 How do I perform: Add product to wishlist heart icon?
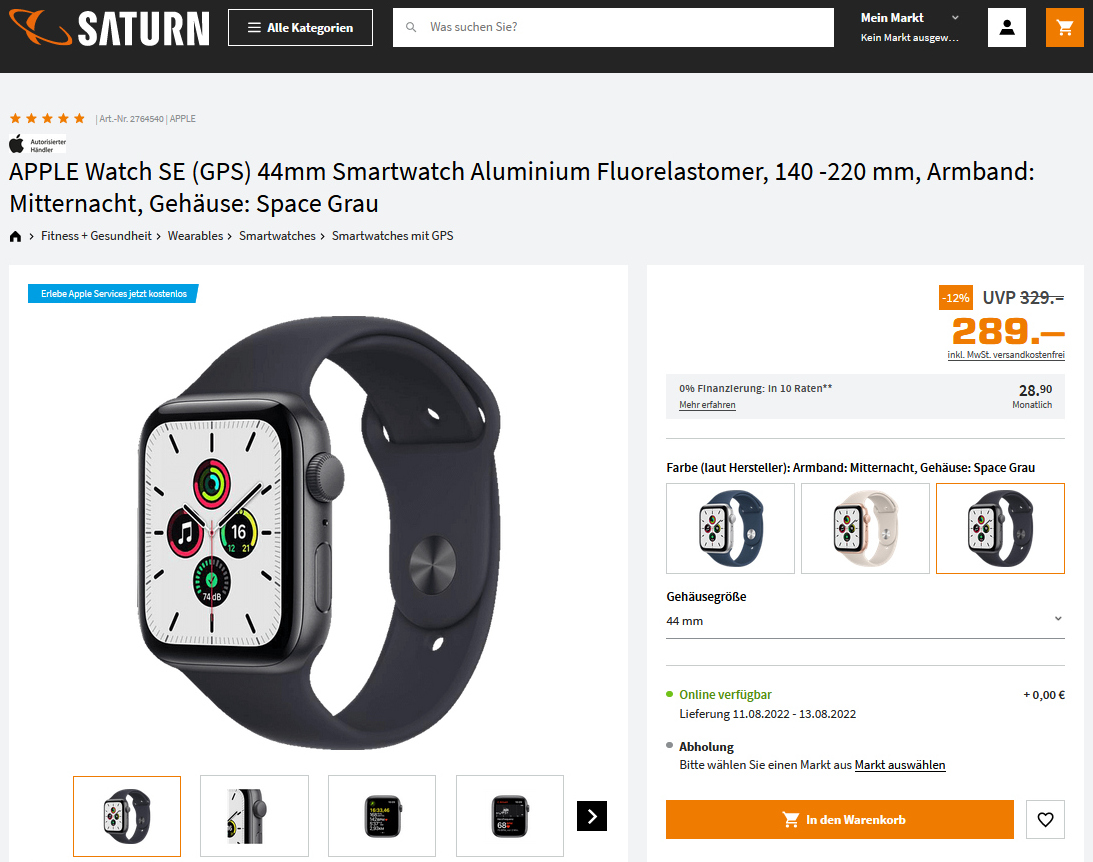[x=1045, y=819]
